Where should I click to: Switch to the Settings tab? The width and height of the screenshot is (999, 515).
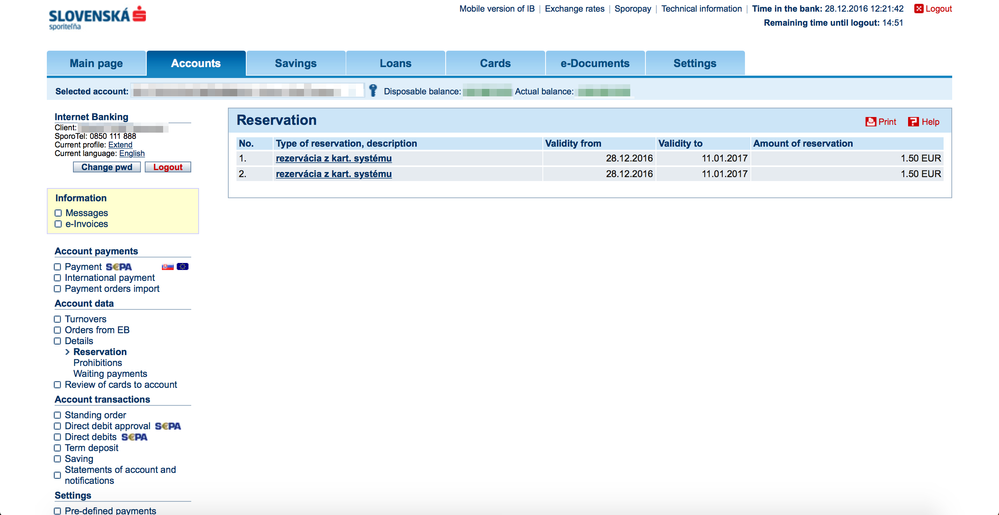(x=695, y=63)
